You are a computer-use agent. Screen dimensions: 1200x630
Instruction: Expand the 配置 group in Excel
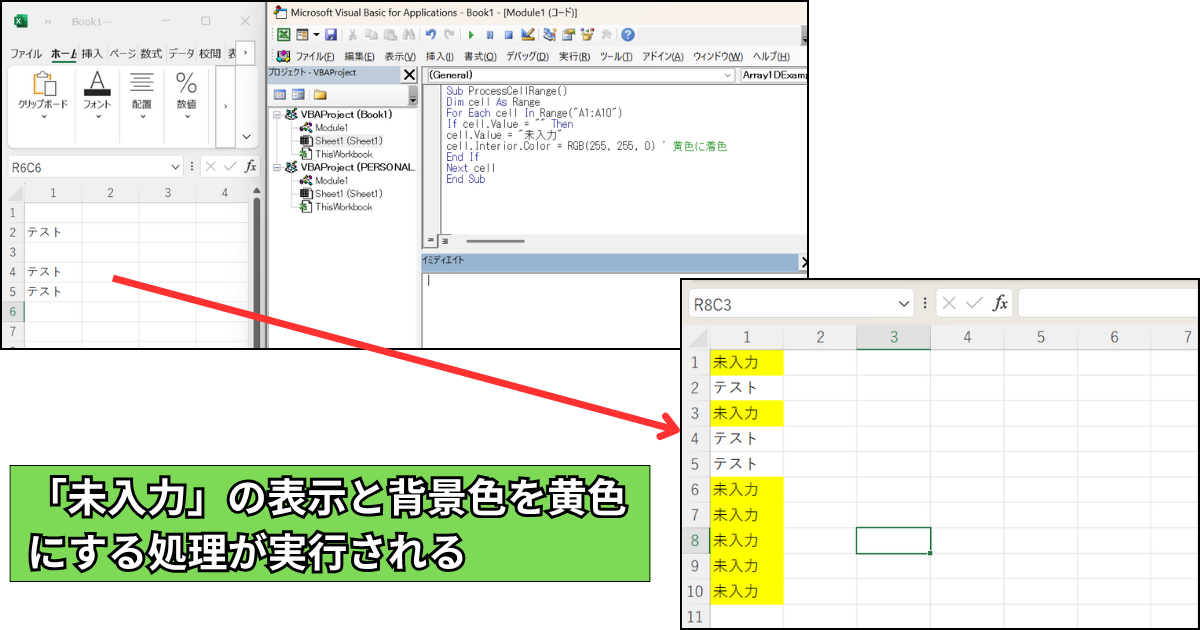[142, 117]
